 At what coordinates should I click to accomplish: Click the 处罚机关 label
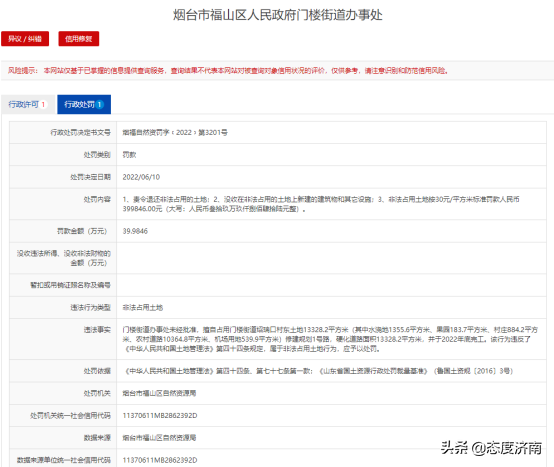click(97, 393)
